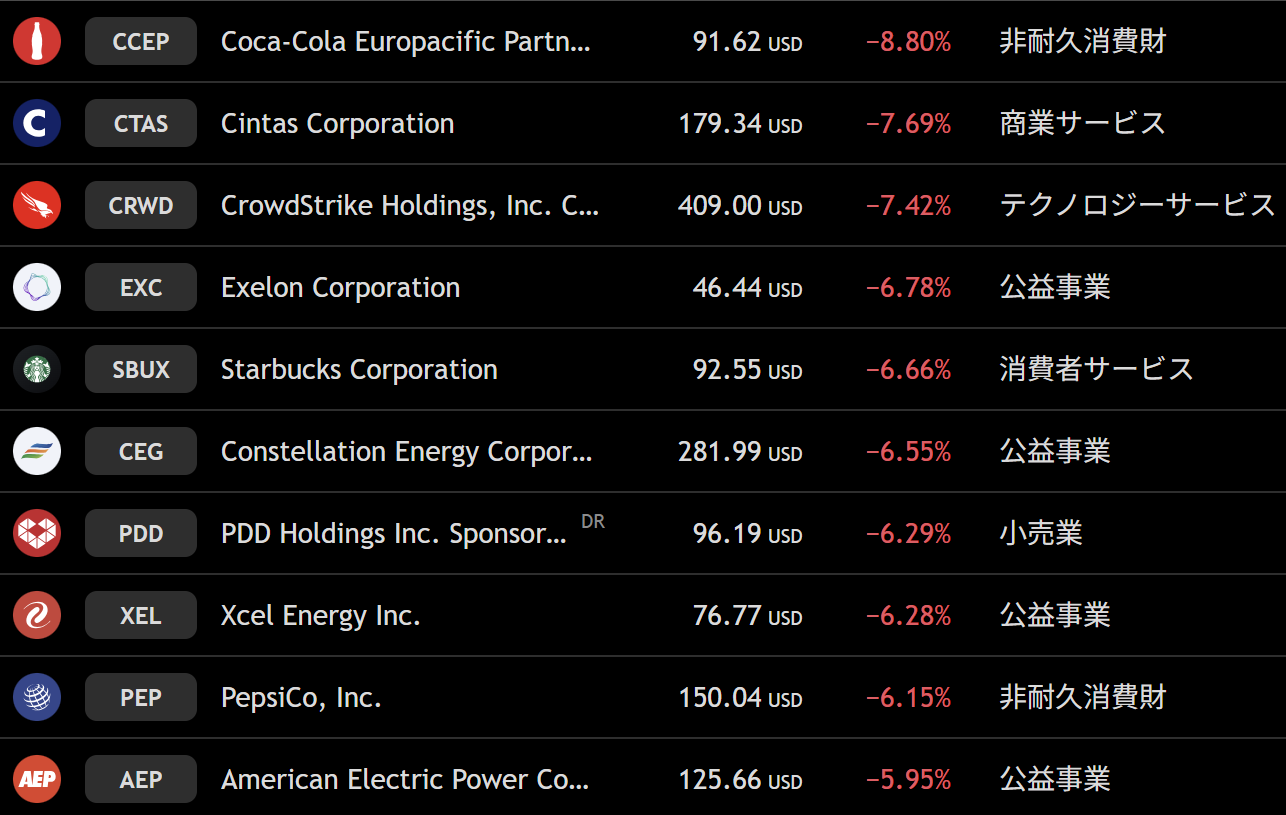Image resolution: width=1286 pixels, height=815 pixels.
Task: Click the Cintas Corporation logo icon
Action: [37, 124]
